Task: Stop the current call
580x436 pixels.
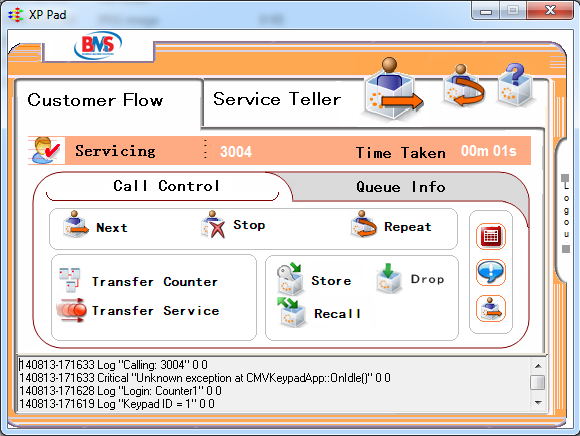Action: tap(233, 224)
